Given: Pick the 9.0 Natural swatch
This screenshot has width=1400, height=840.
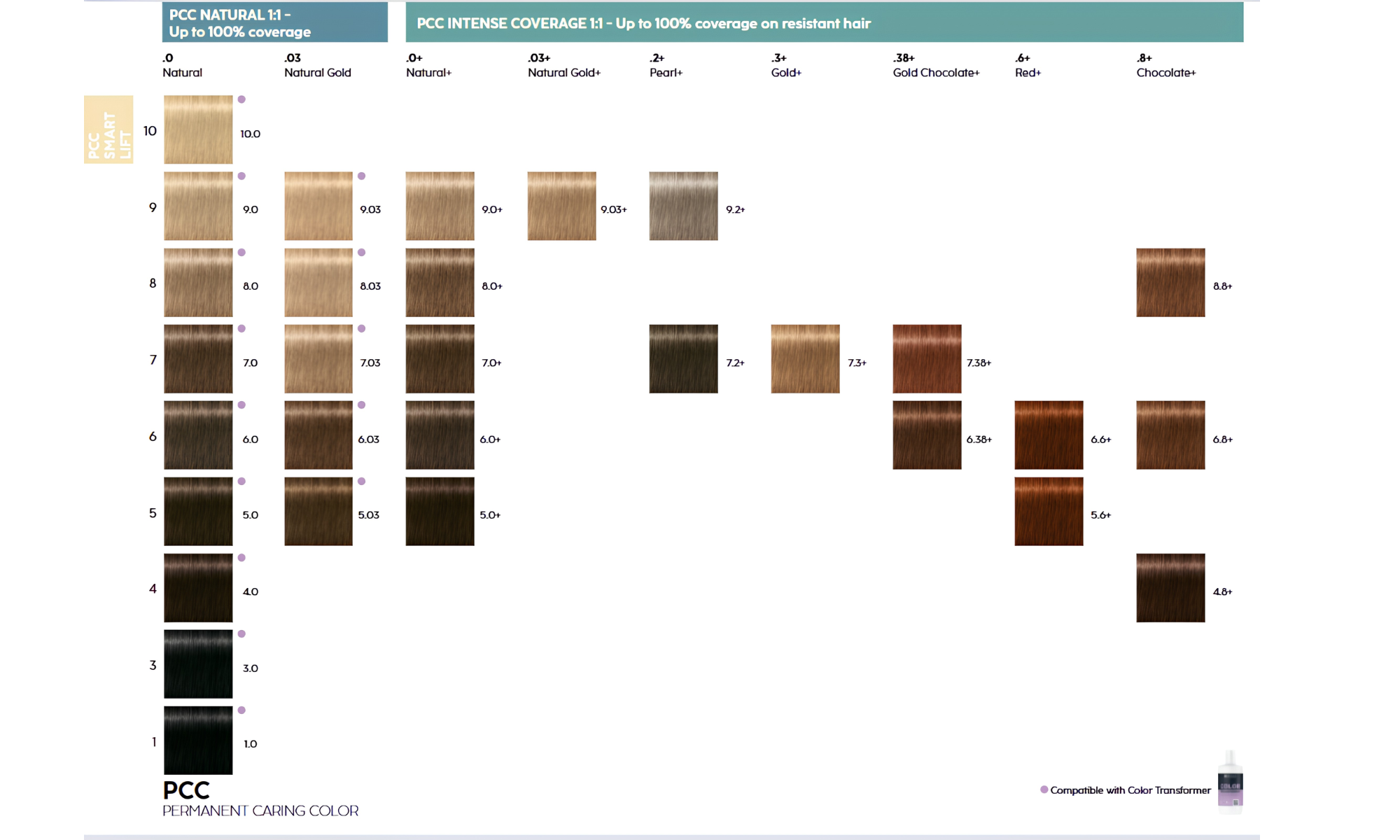Looking at the screenshot, I should tap(198, 206).
